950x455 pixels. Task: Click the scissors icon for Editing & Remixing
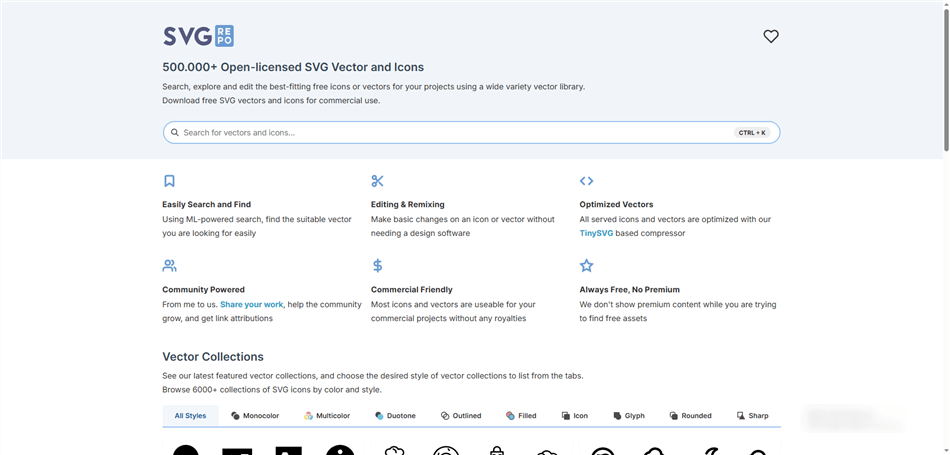(x=377, y=181)
